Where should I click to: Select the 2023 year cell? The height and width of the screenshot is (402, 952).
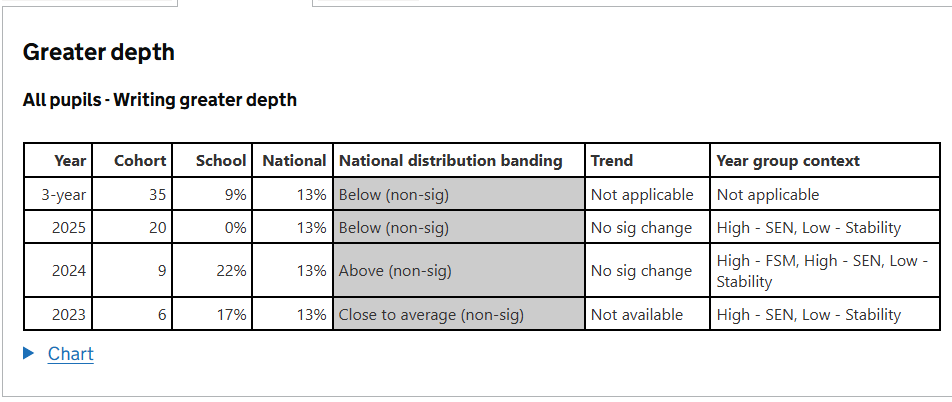click(69, 315)
